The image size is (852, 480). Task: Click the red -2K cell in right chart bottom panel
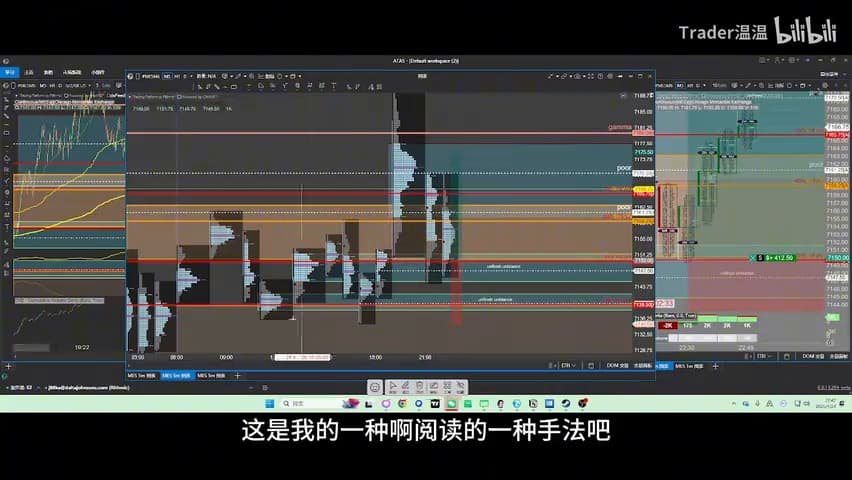pyautogui.click(x=667, y=326)
